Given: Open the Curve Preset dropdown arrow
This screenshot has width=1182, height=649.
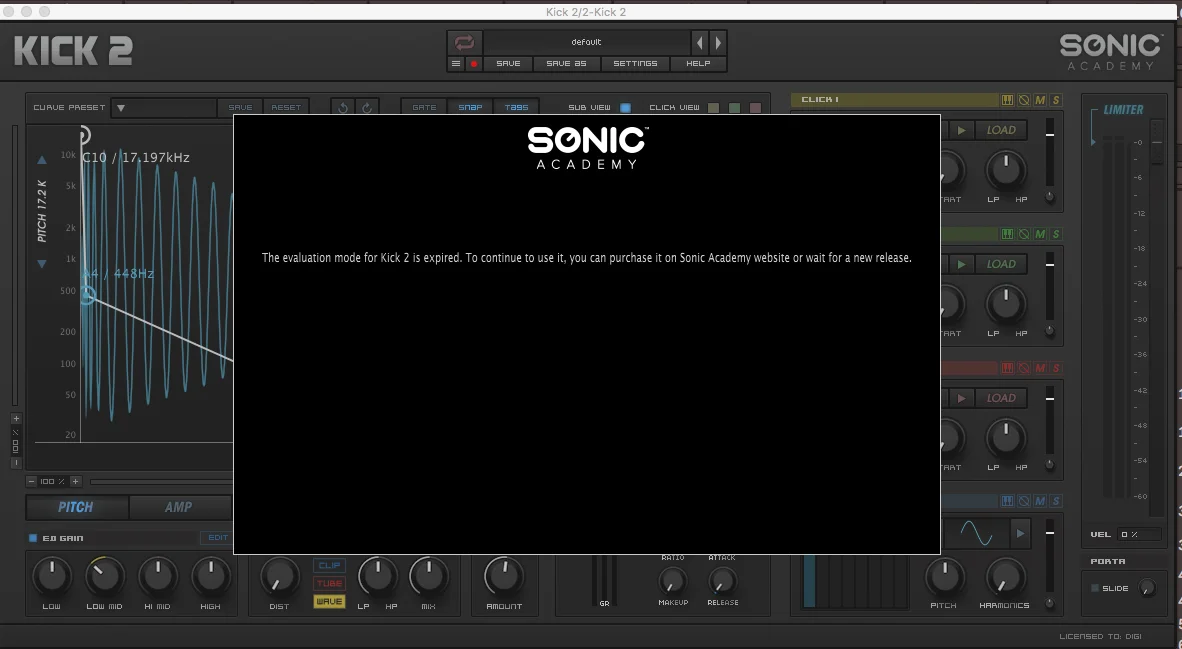Looking at the screenshot, I should point(121,108).
